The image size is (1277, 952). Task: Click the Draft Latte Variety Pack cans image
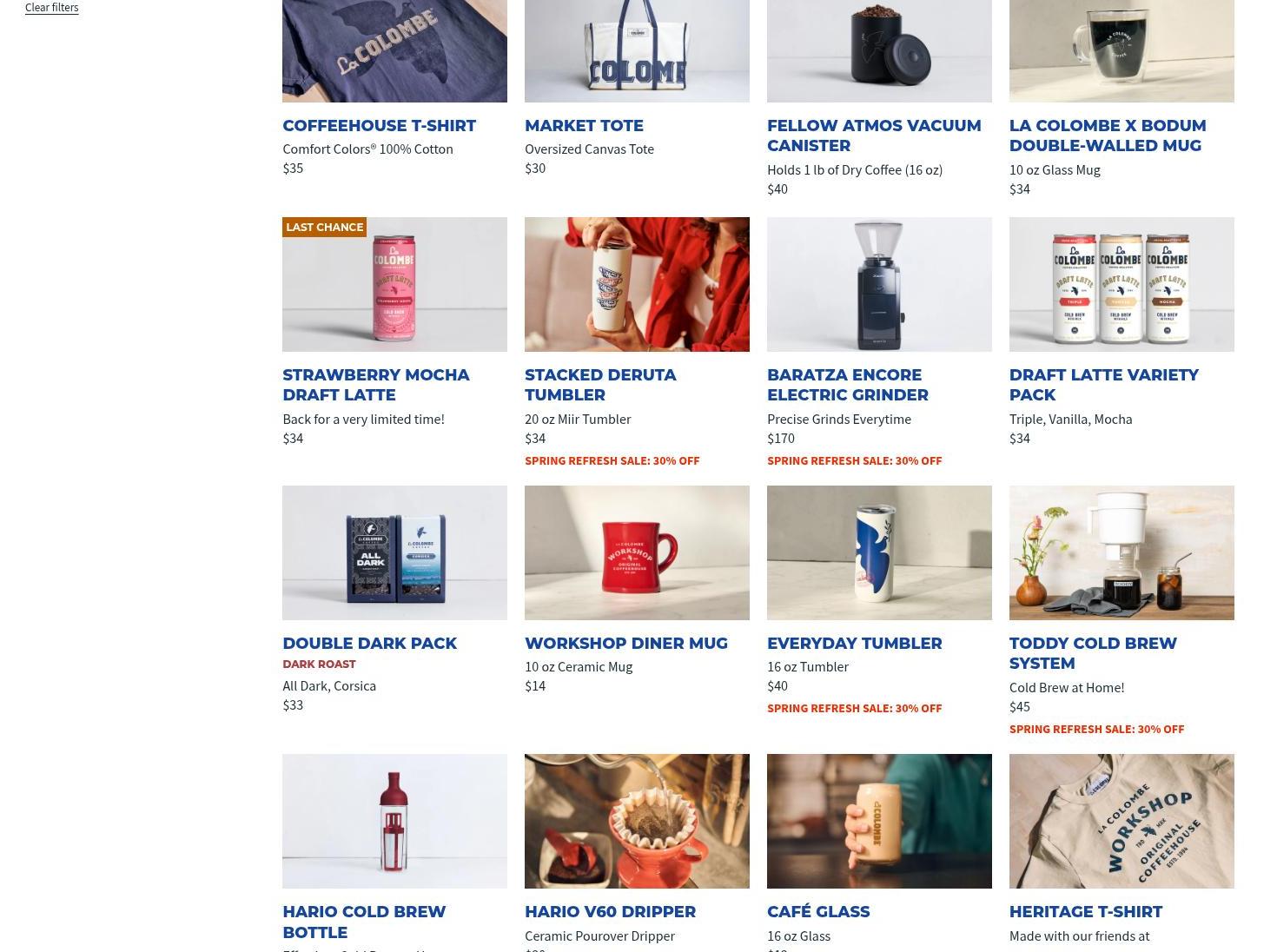[1122, 285]
